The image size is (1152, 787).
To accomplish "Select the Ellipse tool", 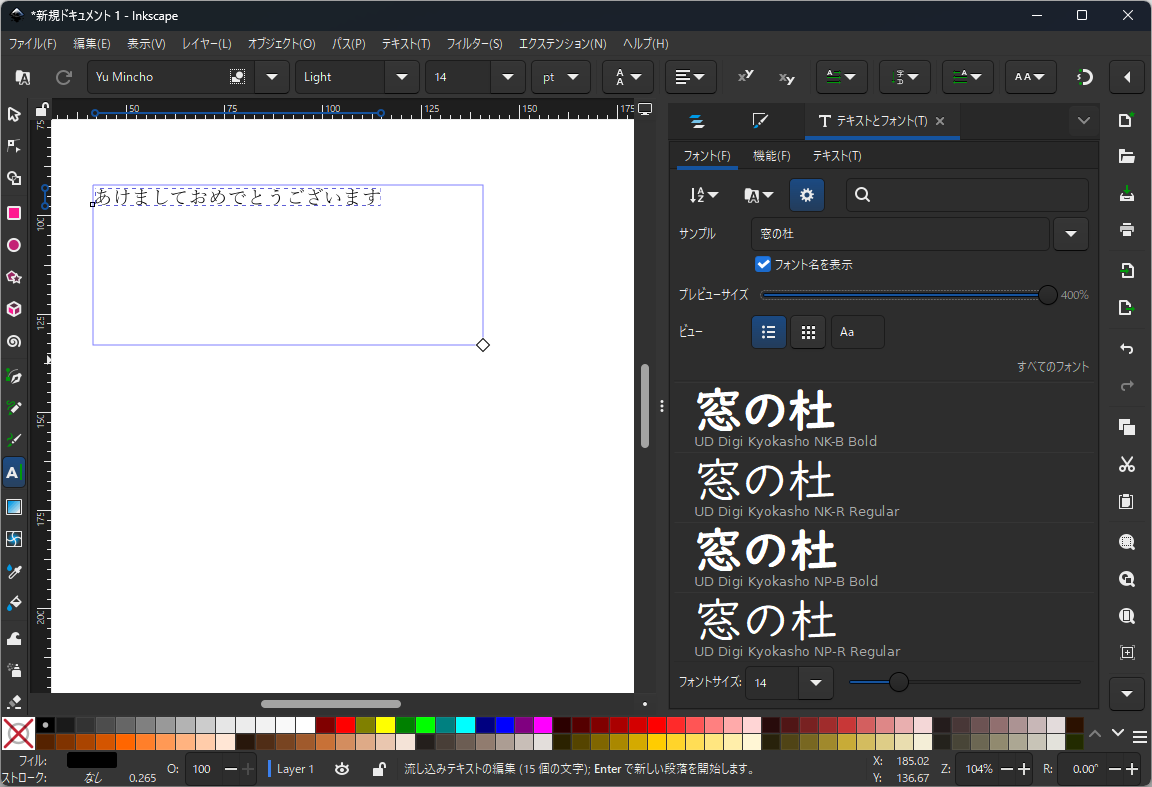I will point(14,245).
